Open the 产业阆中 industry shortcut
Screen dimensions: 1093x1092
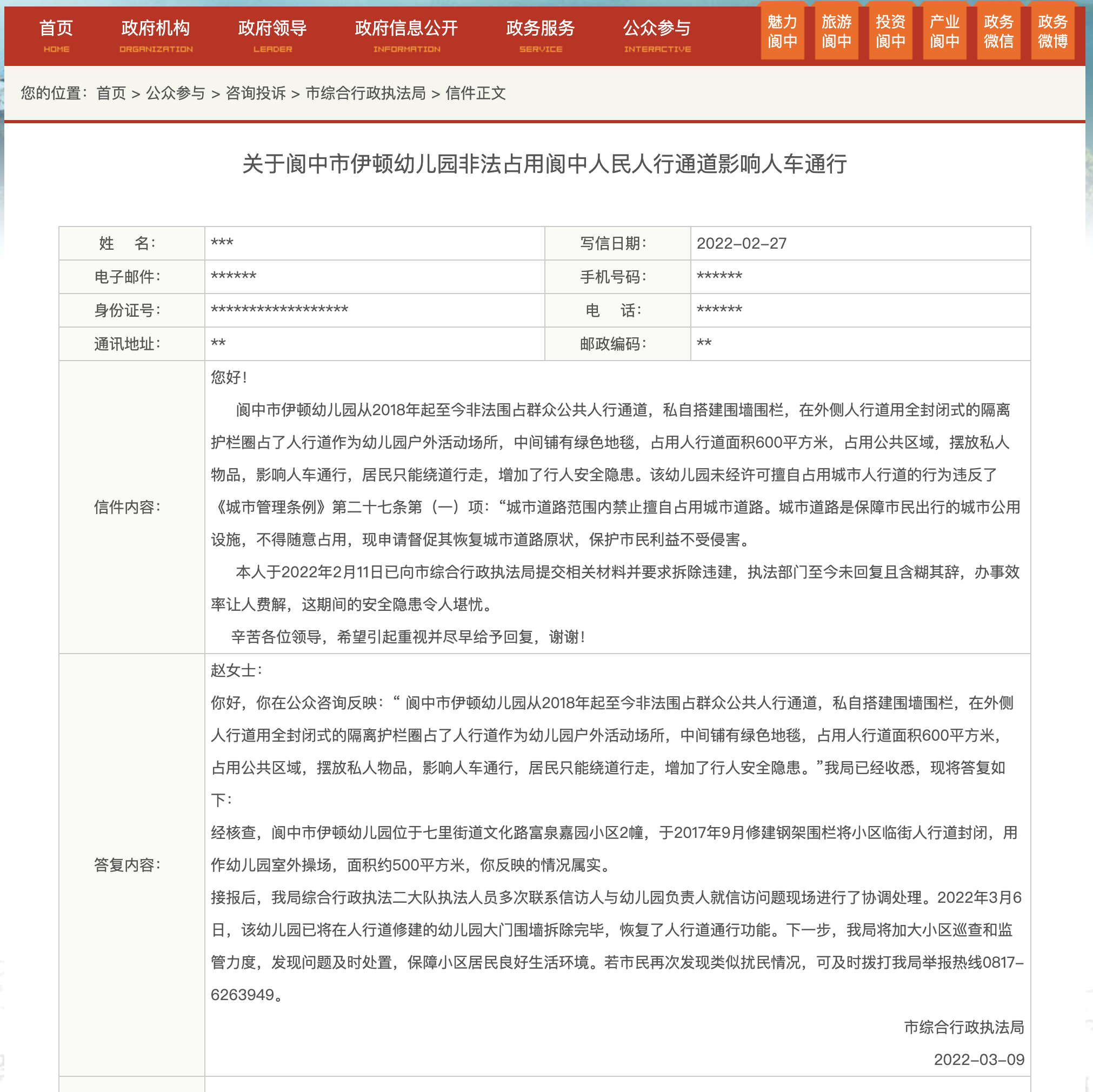click(x=945, y=32)
